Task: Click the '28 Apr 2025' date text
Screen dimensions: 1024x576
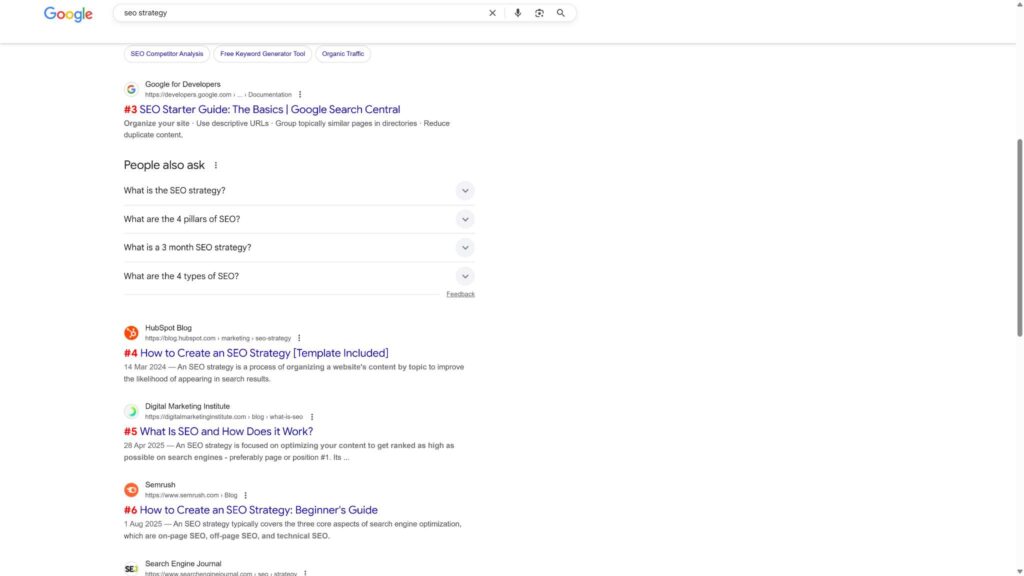Action: tap(144, 445)
